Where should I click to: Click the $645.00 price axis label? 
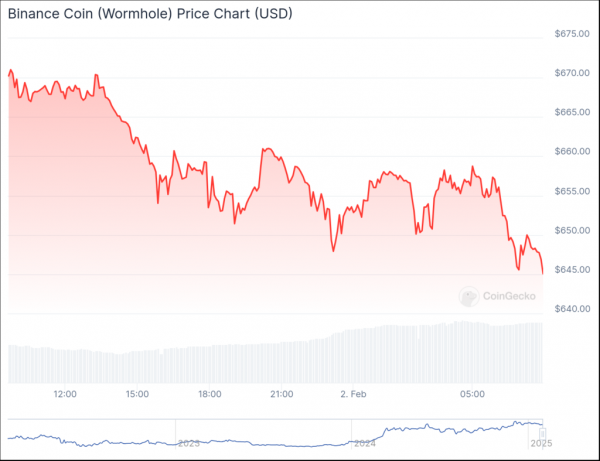click(572, 270)
